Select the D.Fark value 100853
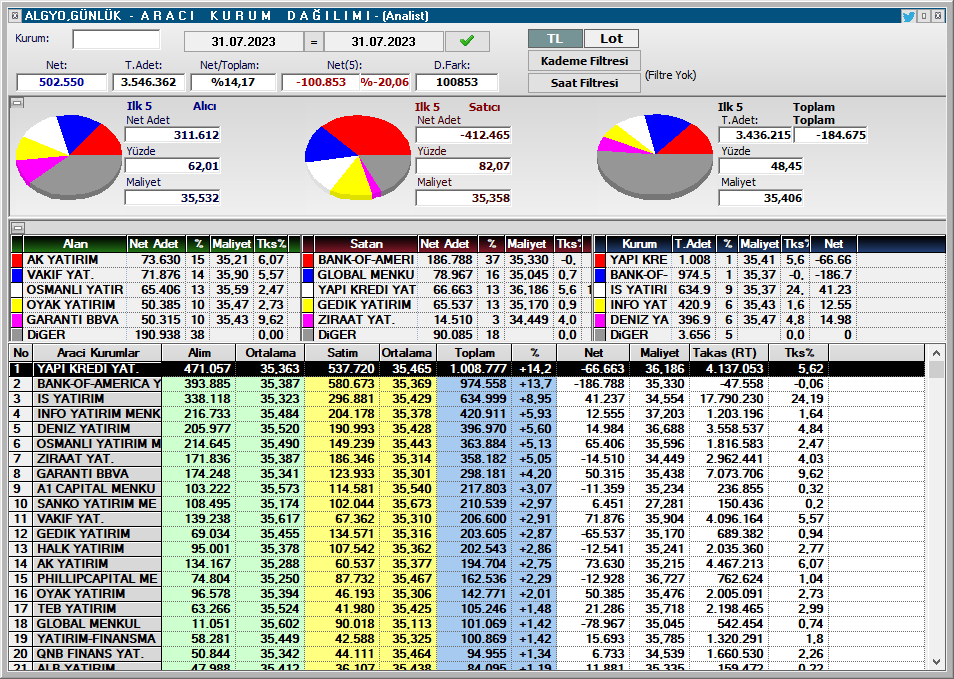Screen dimensions: 954x679 point(457,82)
